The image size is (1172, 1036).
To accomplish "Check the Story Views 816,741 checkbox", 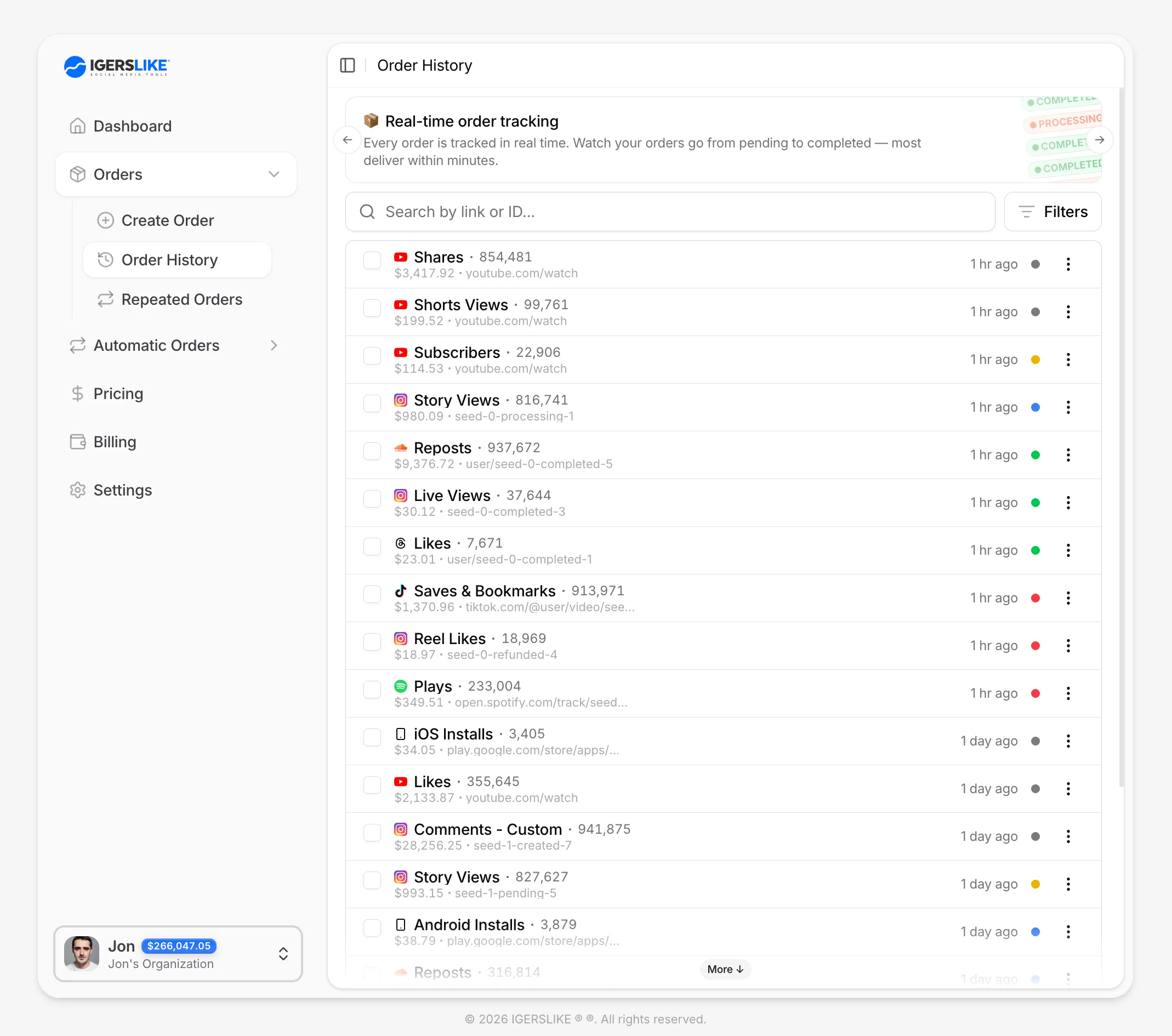I will point(372,403).
